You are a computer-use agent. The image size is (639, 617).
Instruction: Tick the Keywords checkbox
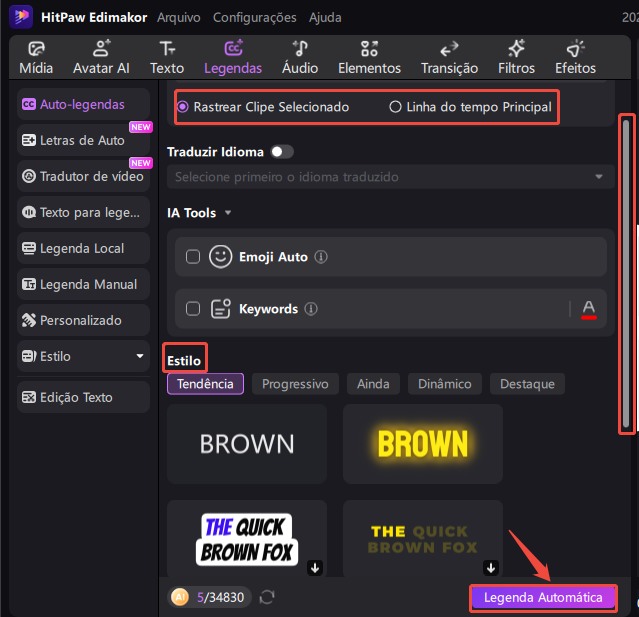[194, 309]
